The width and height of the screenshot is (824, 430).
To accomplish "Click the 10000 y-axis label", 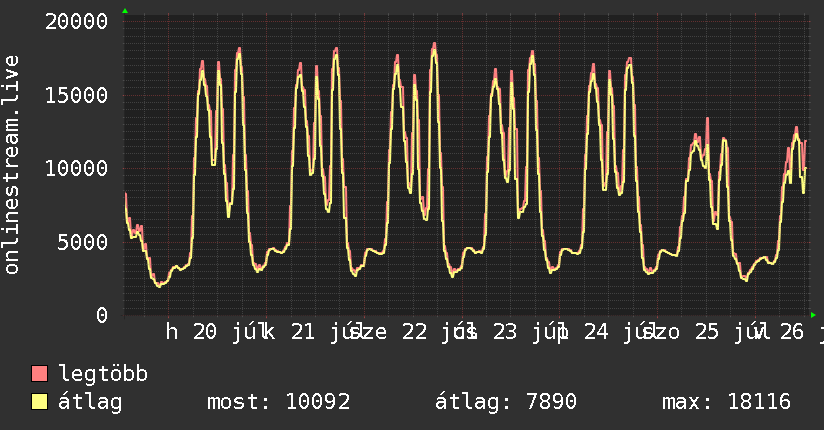I will (76, 169).
